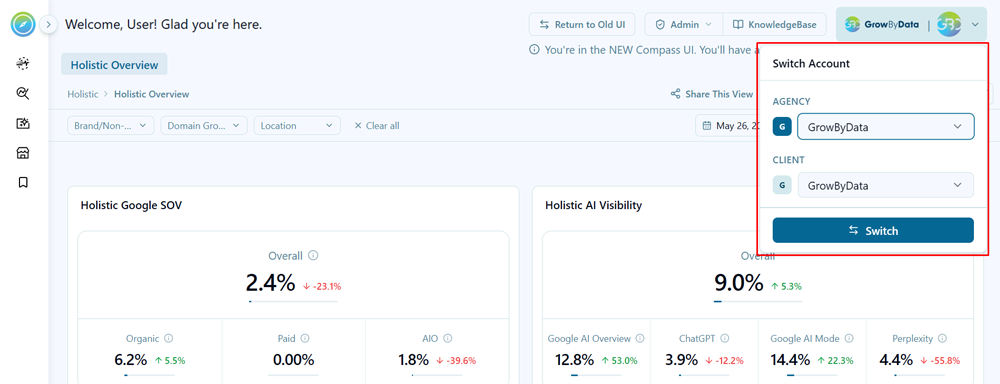Open the bookmark sidebar icon
This screenshot has height=384, width=1000.
click(x=23, y=182)
